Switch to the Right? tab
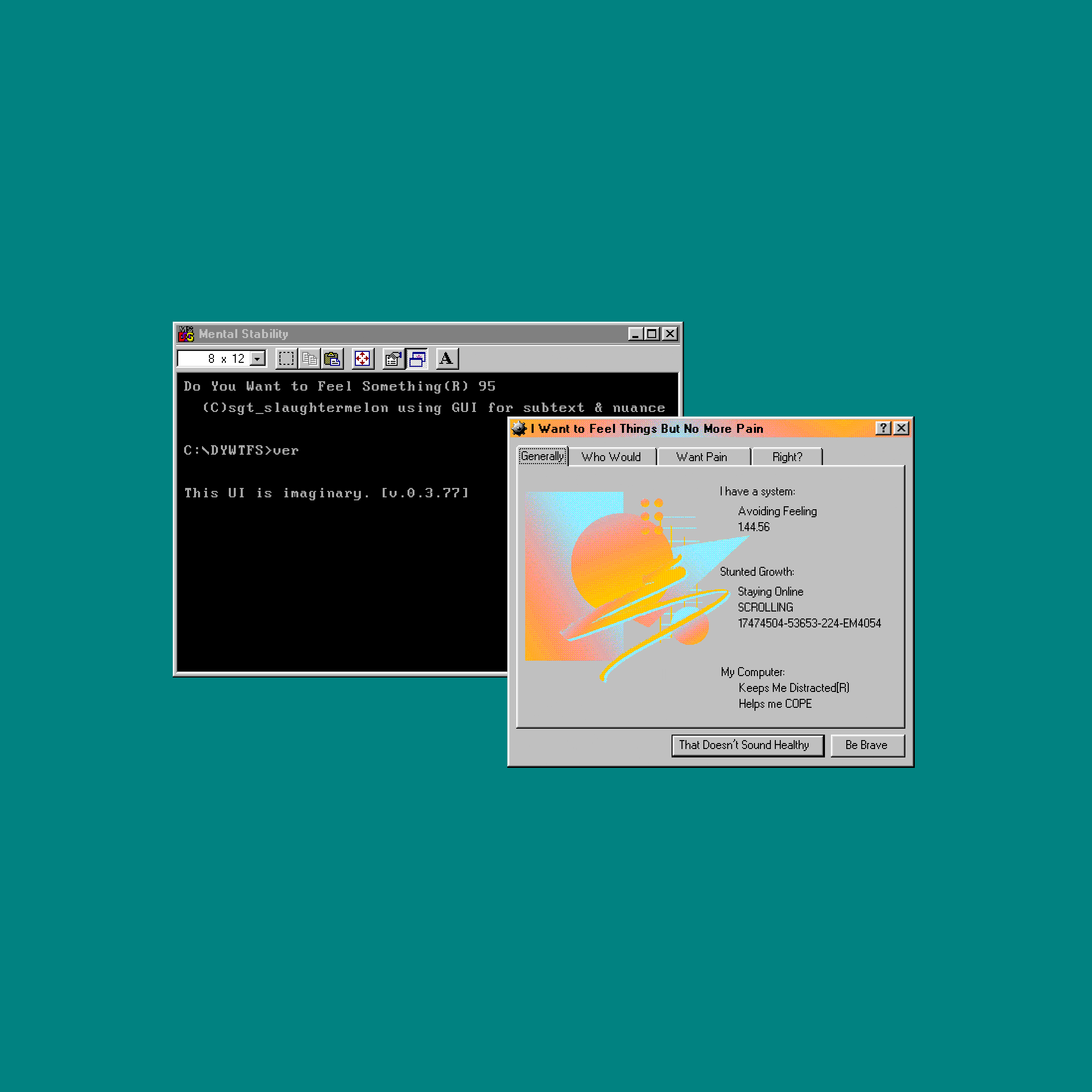1092x1092 pixels. click(x=787, y=457)
